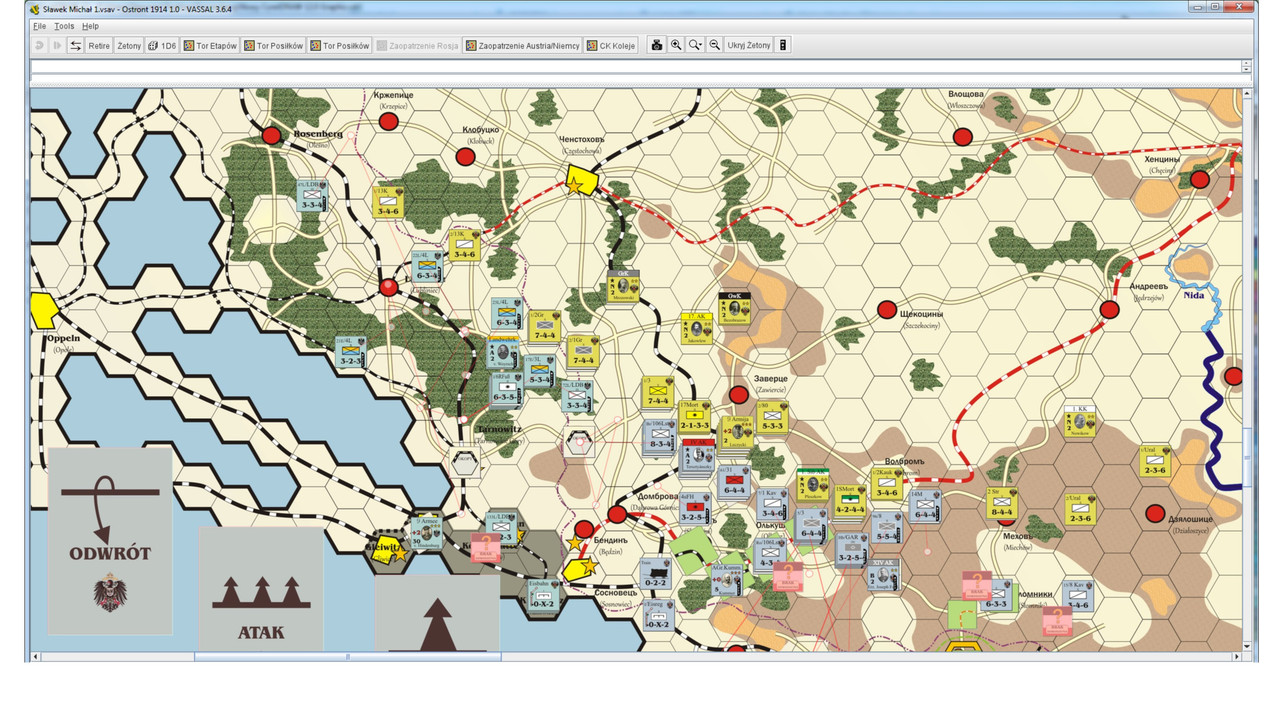Image resolution: width=1280 pixels, height=716 pixels.
Task: Select the 11/8 Kav 3-4-6 counter
Action: point(1076,594)
